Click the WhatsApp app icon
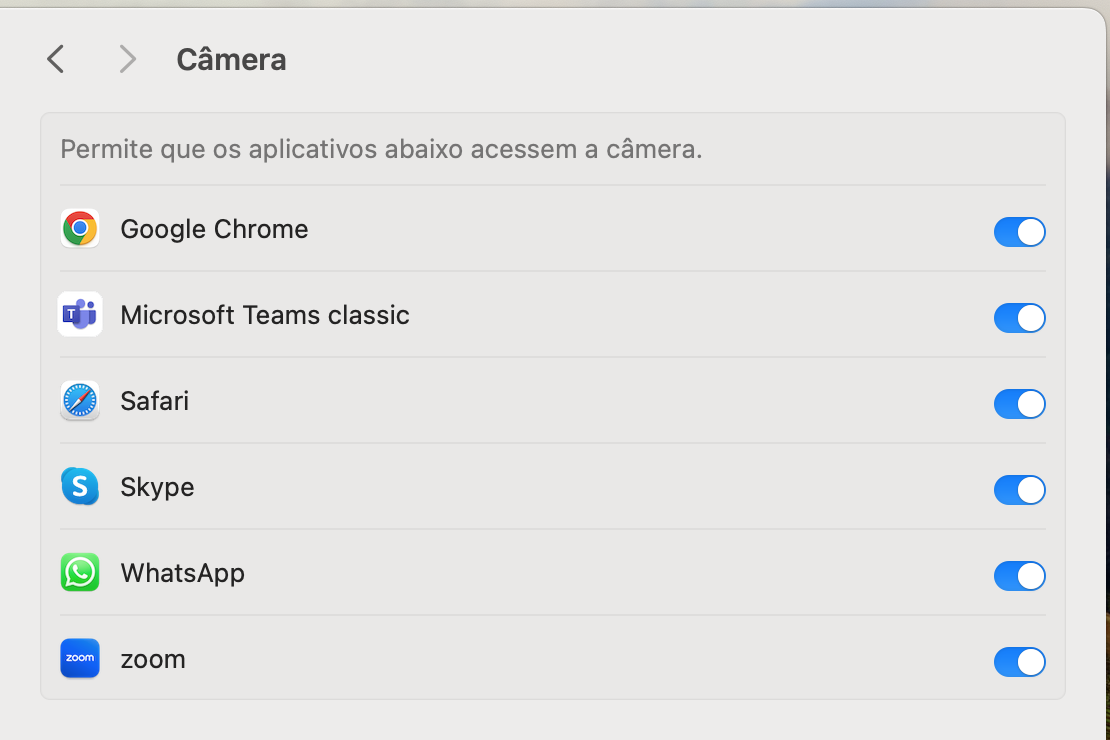Screen dimensions: 1110x740 click(80, 572)
